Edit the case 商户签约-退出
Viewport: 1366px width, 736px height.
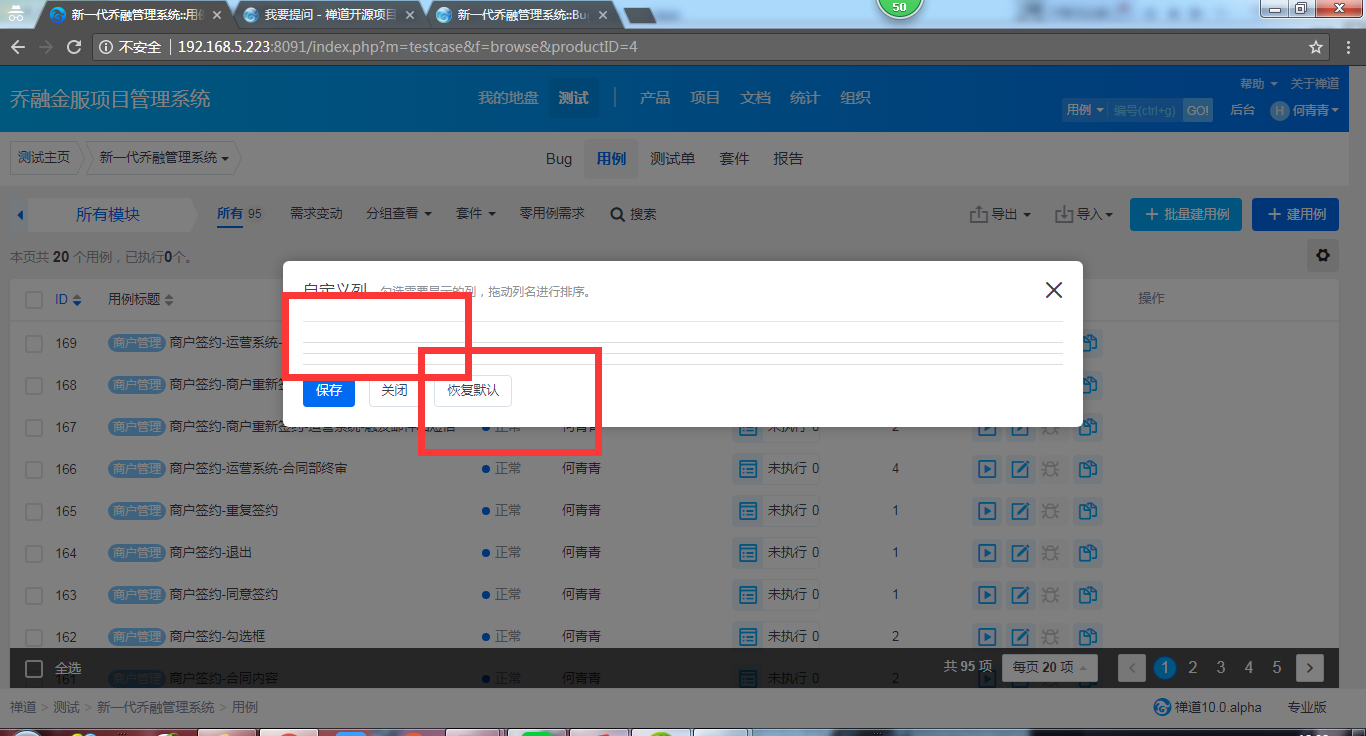coord(1020,553)
